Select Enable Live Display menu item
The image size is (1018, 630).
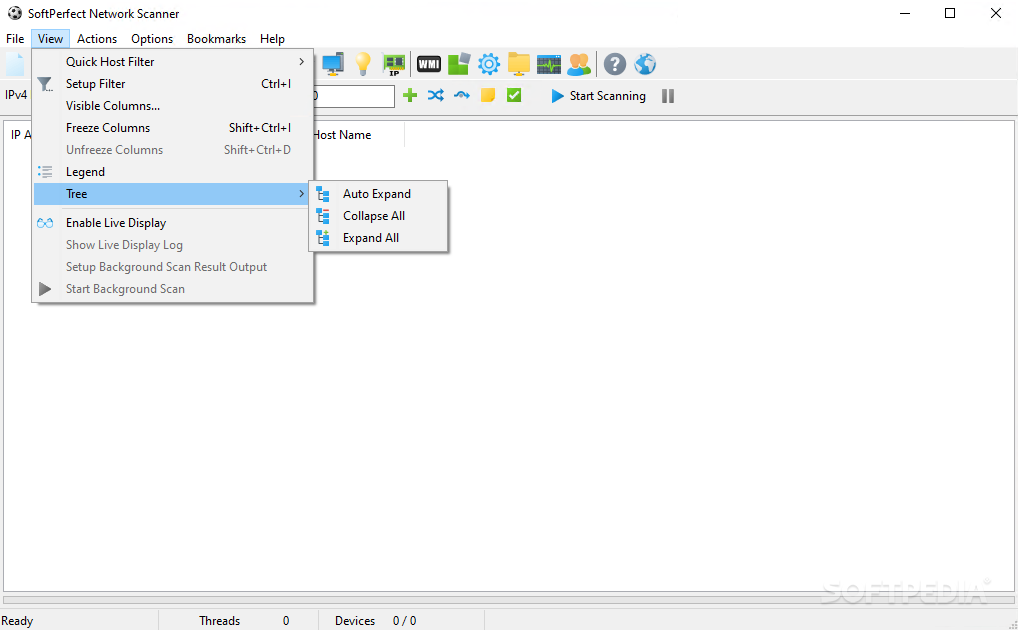pos(172,223)
